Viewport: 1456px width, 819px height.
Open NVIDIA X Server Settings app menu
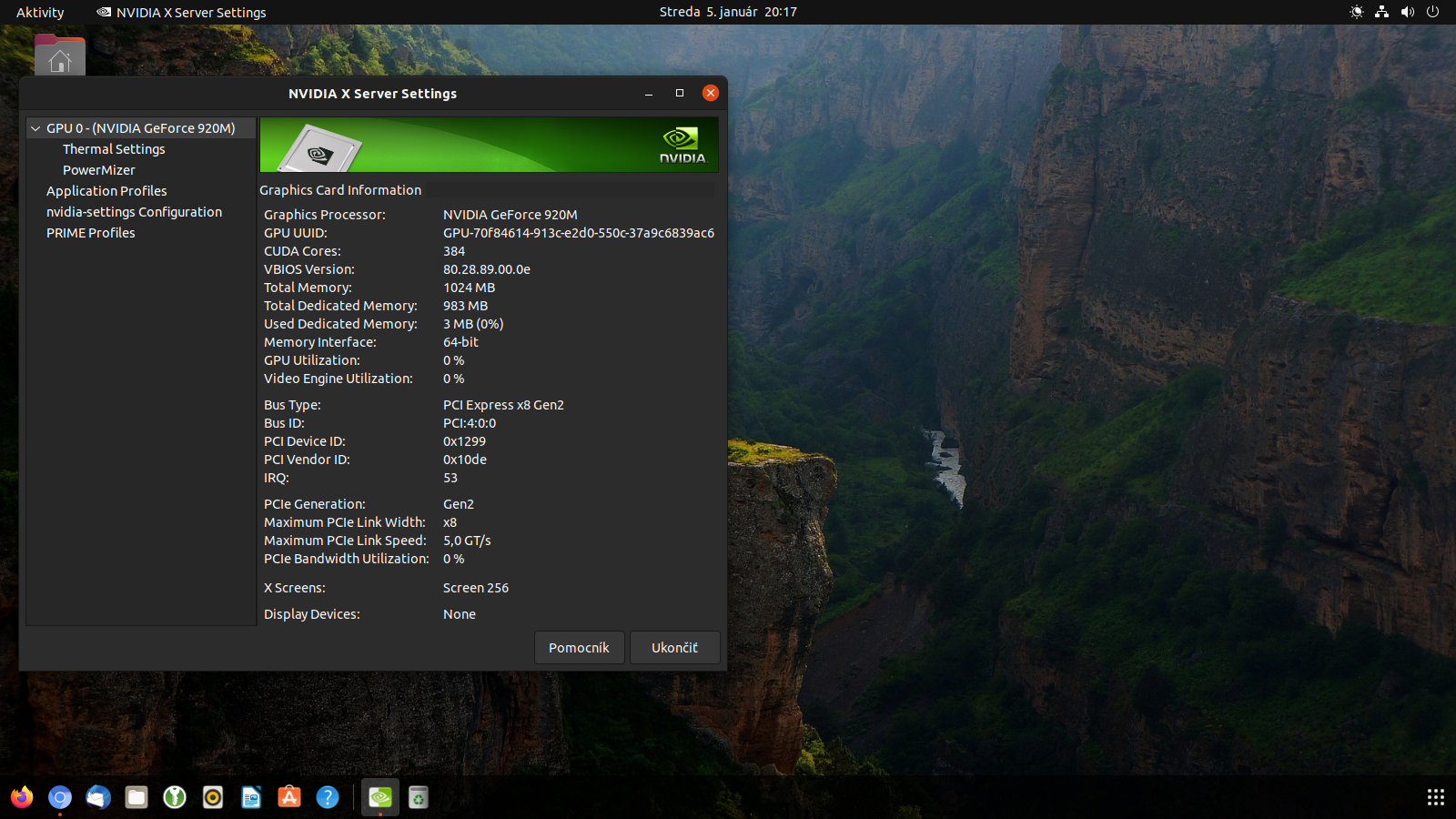182,12
